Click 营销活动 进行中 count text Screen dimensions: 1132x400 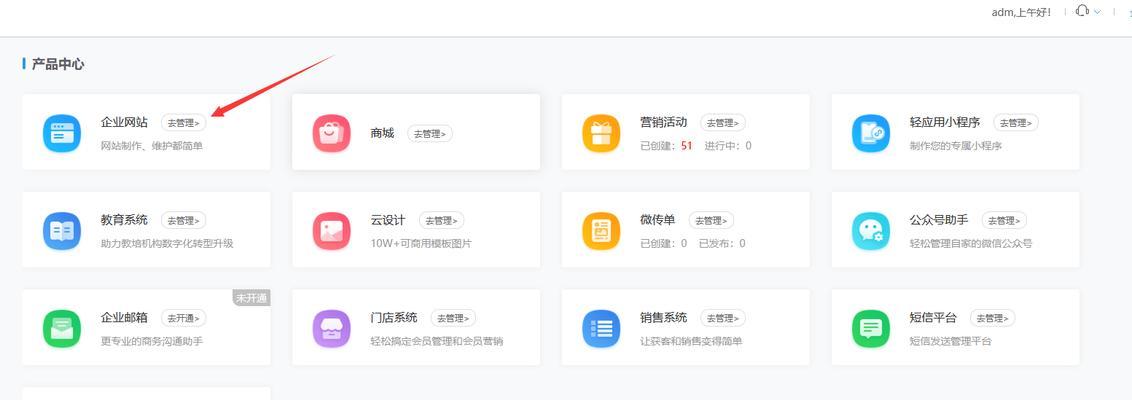pyautogui.click(x=728, y=146)
